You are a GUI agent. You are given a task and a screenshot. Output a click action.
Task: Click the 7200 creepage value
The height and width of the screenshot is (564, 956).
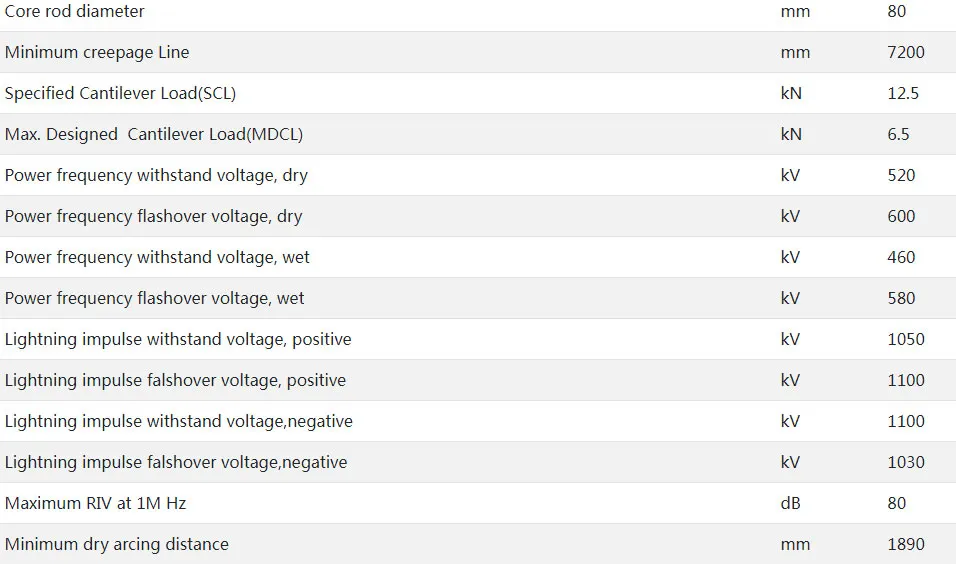(x=906, y=53)
